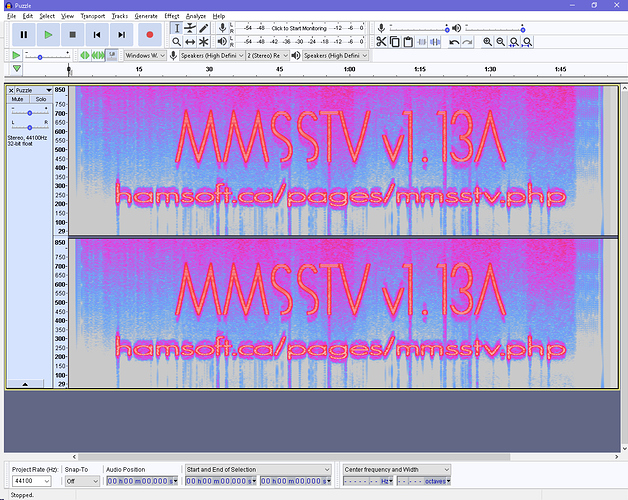This screenshot has width=628, height=500.
Task: Trim audio outside the selection
Action: 422,42
